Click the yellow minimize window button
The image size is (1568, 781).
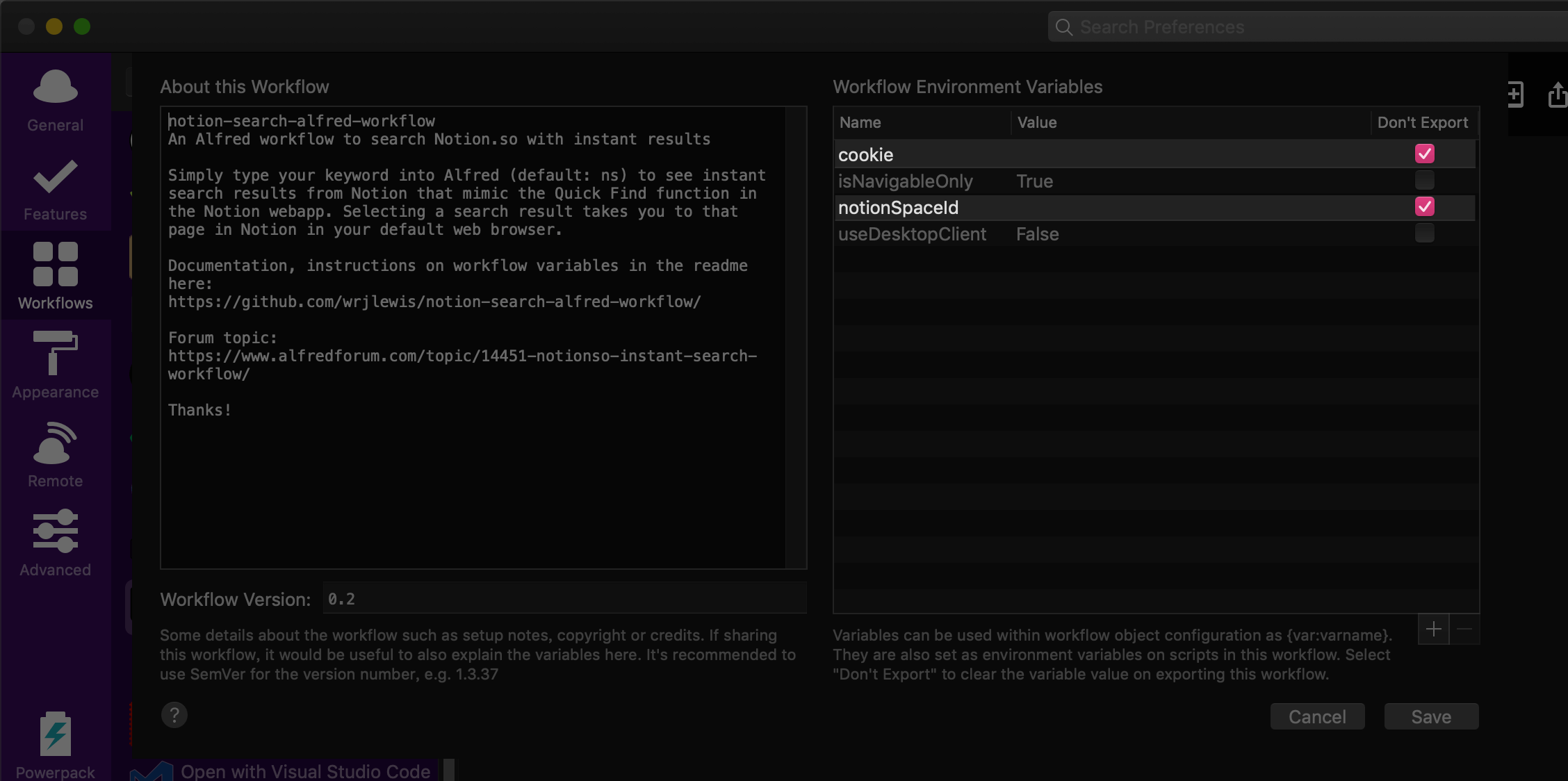coord(54,26)
